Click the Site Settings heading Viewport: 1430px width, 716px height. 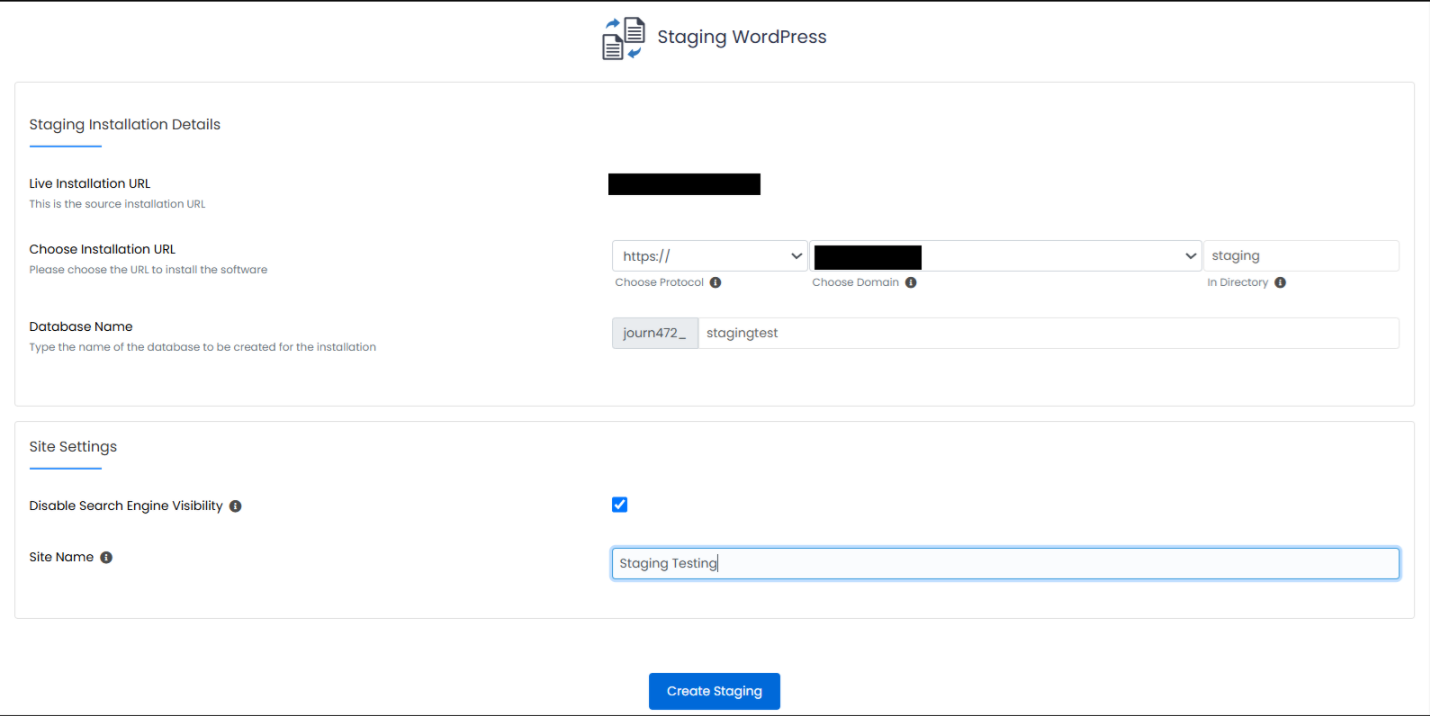tap(73, 447)
